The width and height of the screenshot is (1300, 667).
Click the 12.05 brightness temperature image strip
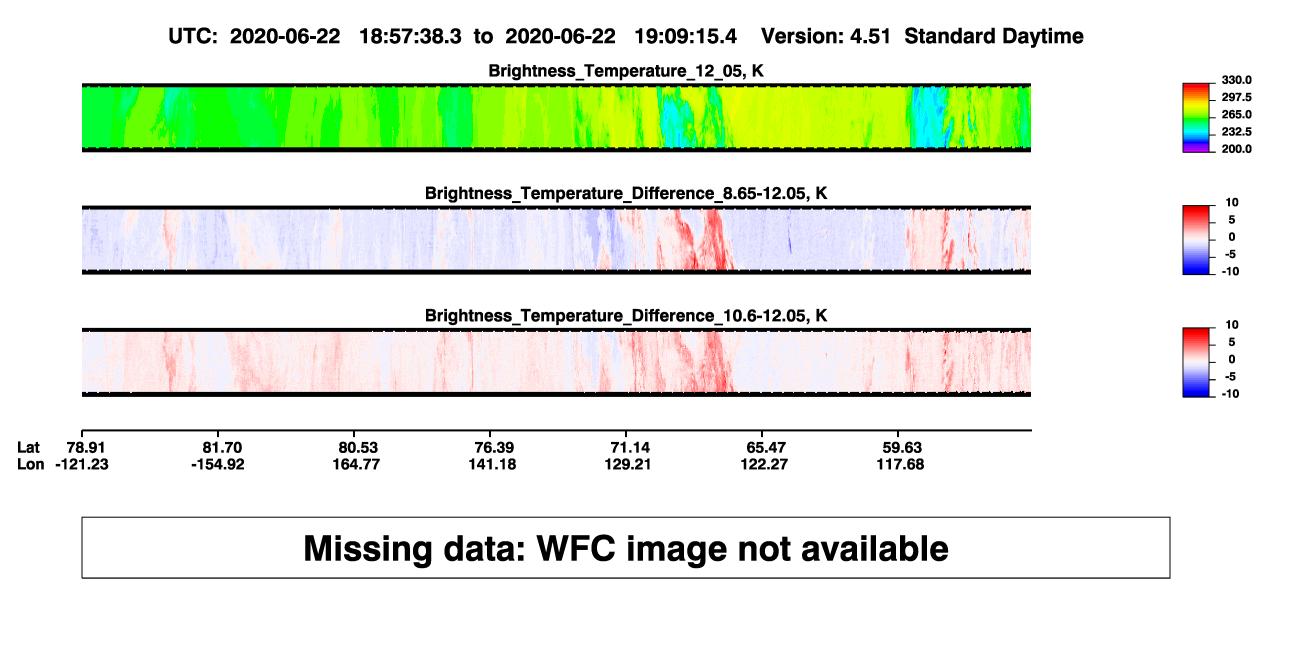pos(556,118)
